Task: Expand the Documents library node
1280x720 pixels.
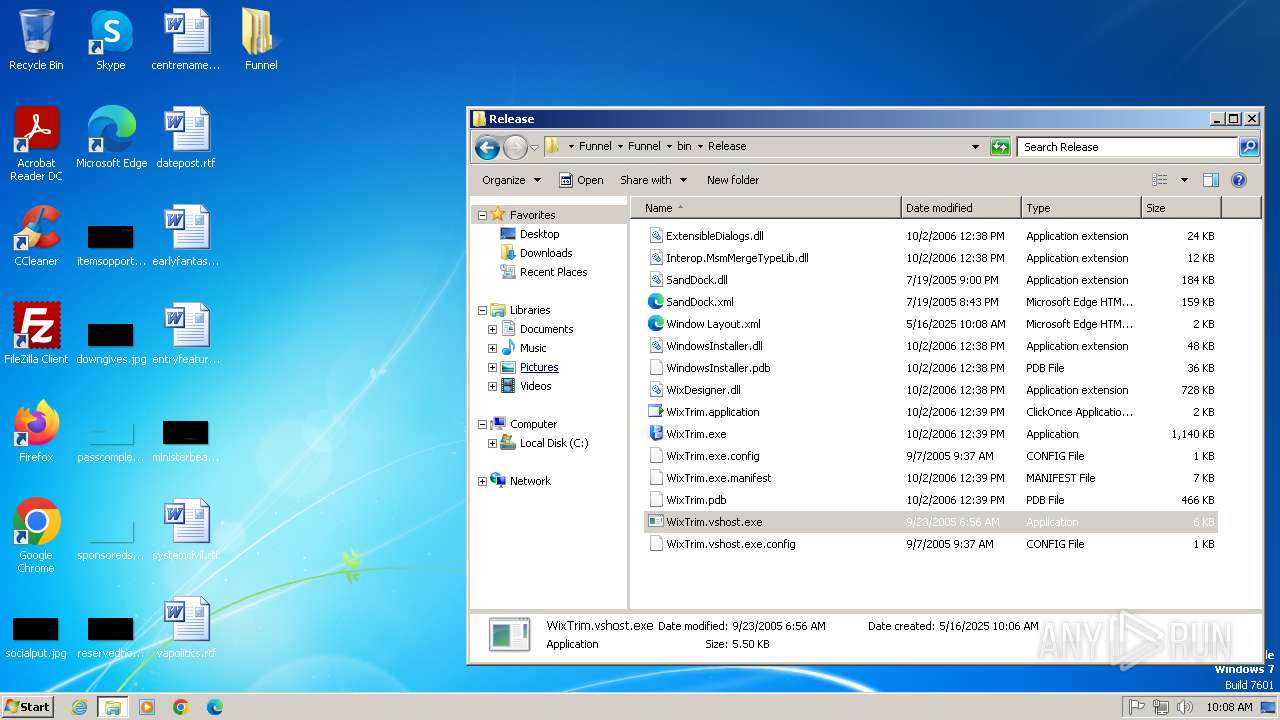Action: [492, 329]
